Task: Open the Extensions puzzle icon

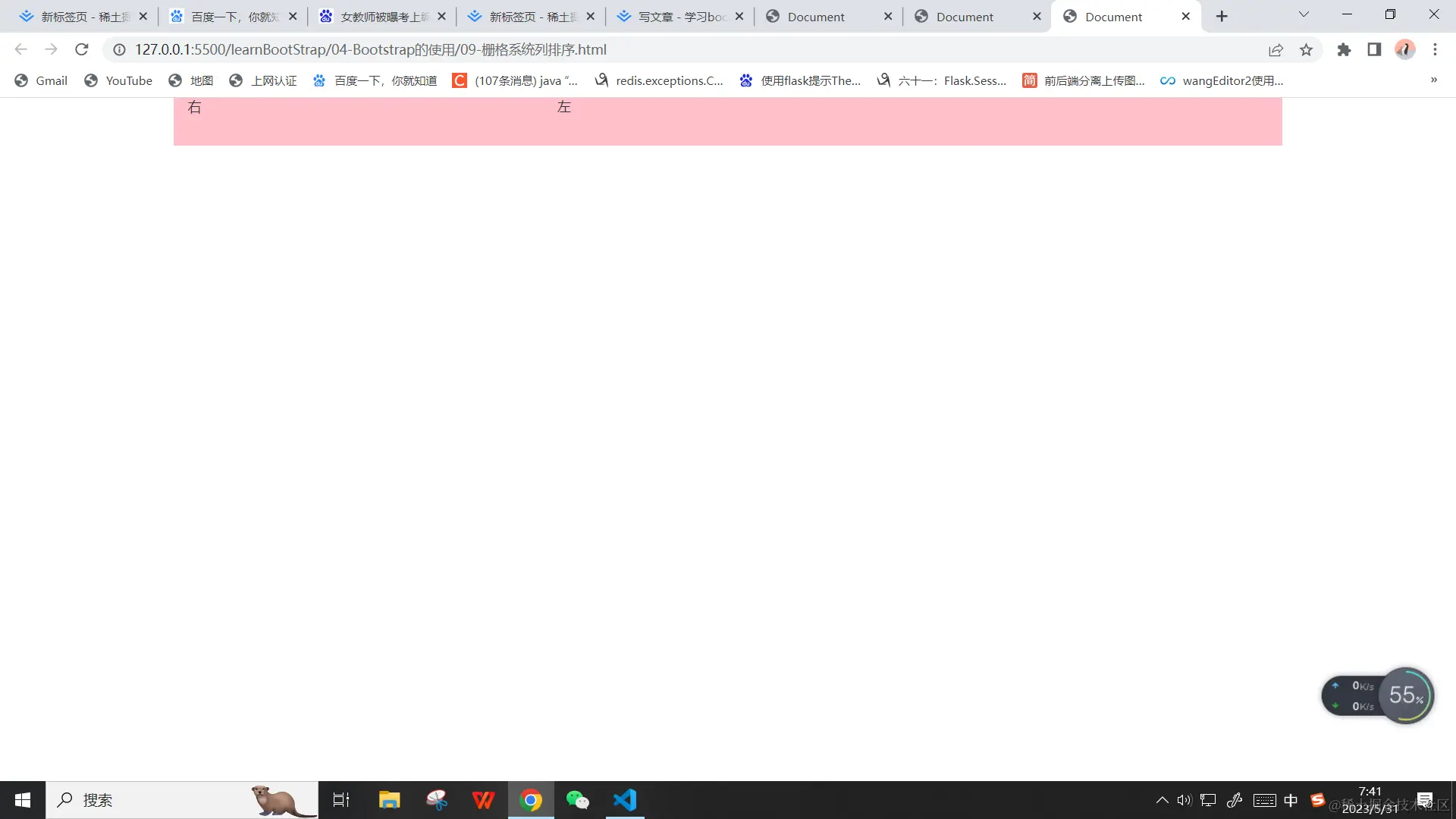Action: 1344,49
